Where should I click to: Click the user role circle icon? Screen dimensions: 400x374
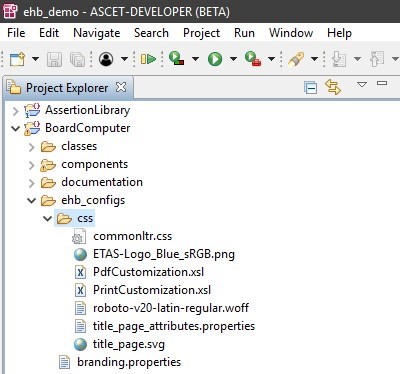pos(106,59)
